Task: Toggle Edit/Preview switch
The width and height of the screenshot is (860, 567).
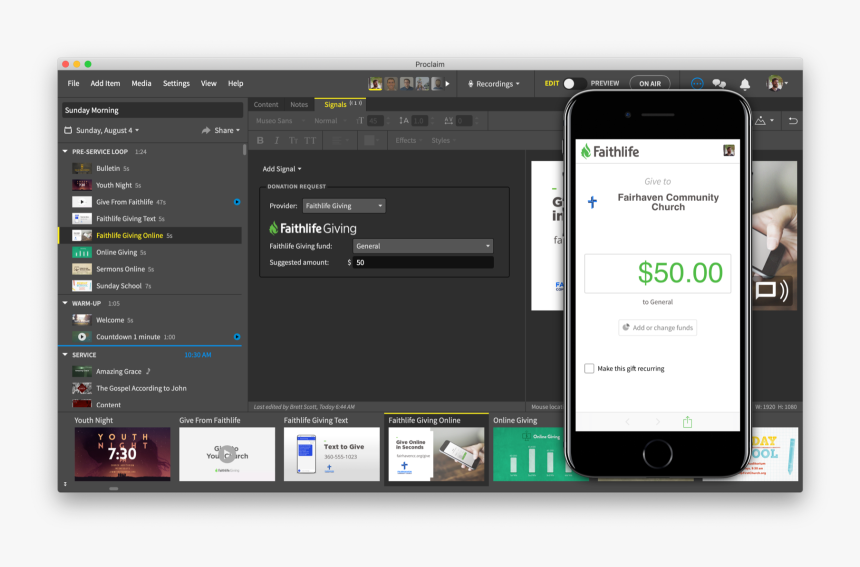Action: [x=574, y=83]
